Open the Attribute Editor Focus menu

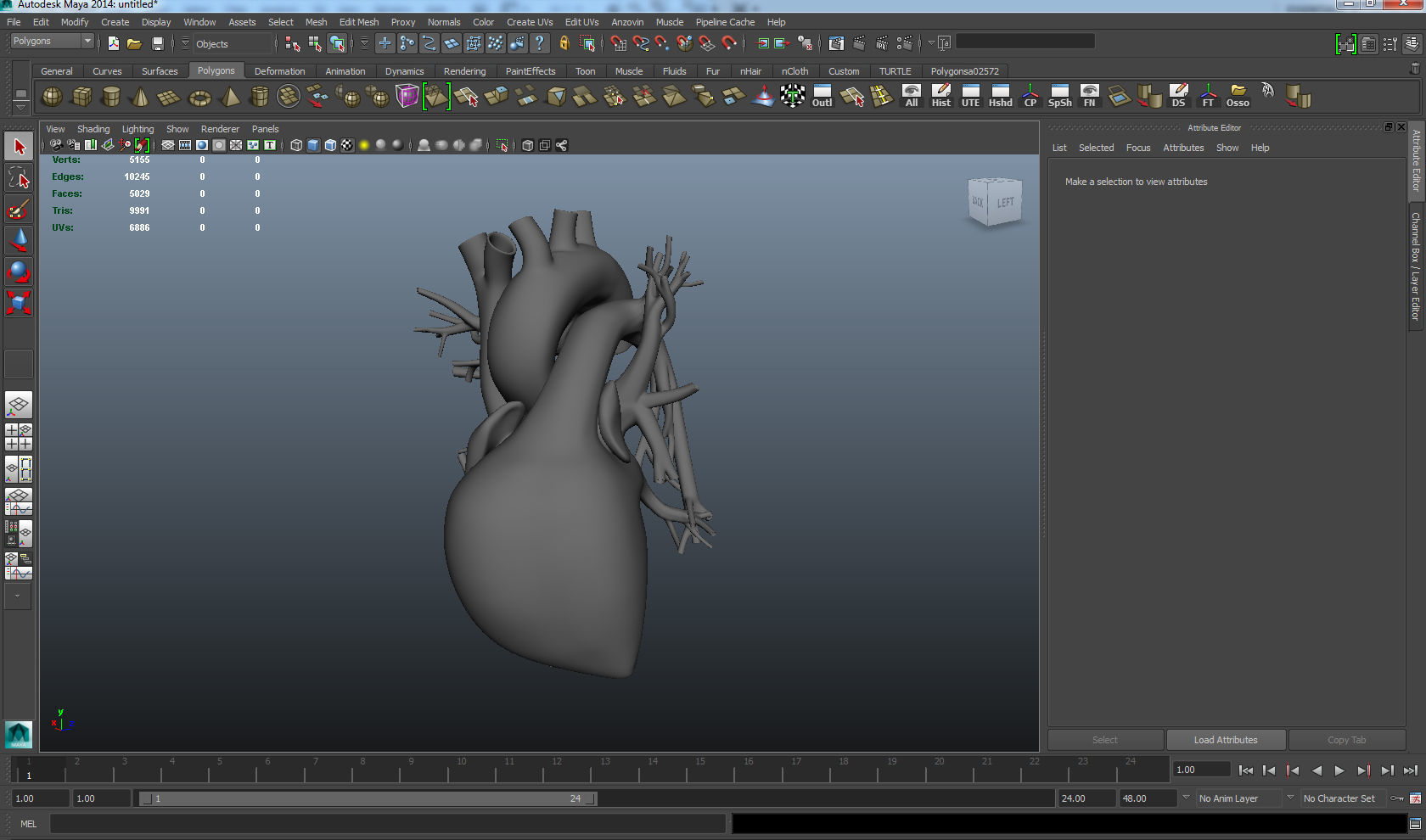(1138, 148)
